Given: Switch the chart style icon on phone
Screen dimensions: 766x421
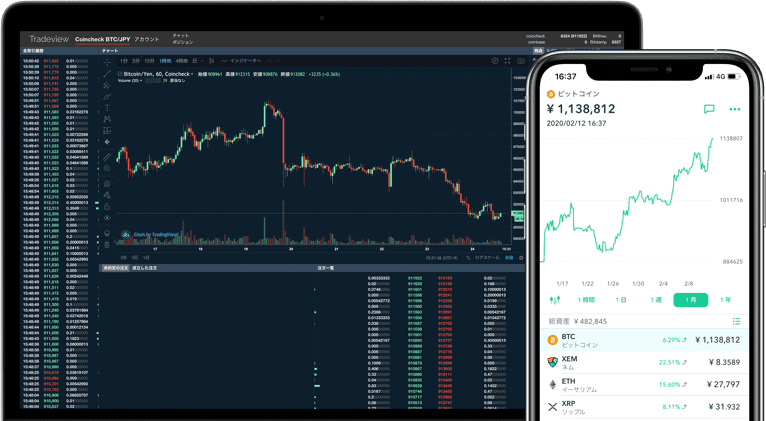Looking at the screenshot, I should click(555, 300).
